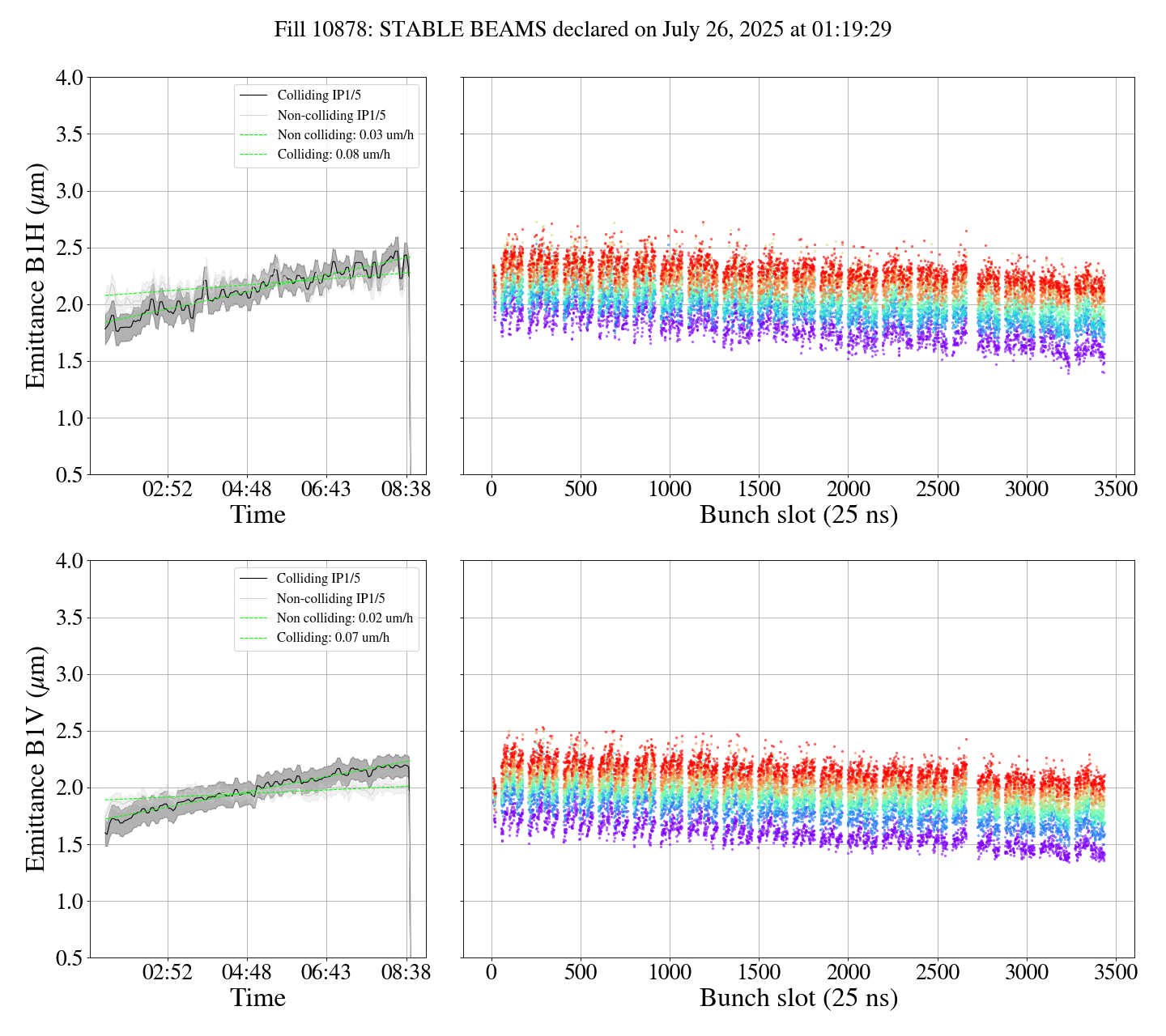
Task: Select 'Colliding: 0.07 um/h' legend label
Action: 333,638
